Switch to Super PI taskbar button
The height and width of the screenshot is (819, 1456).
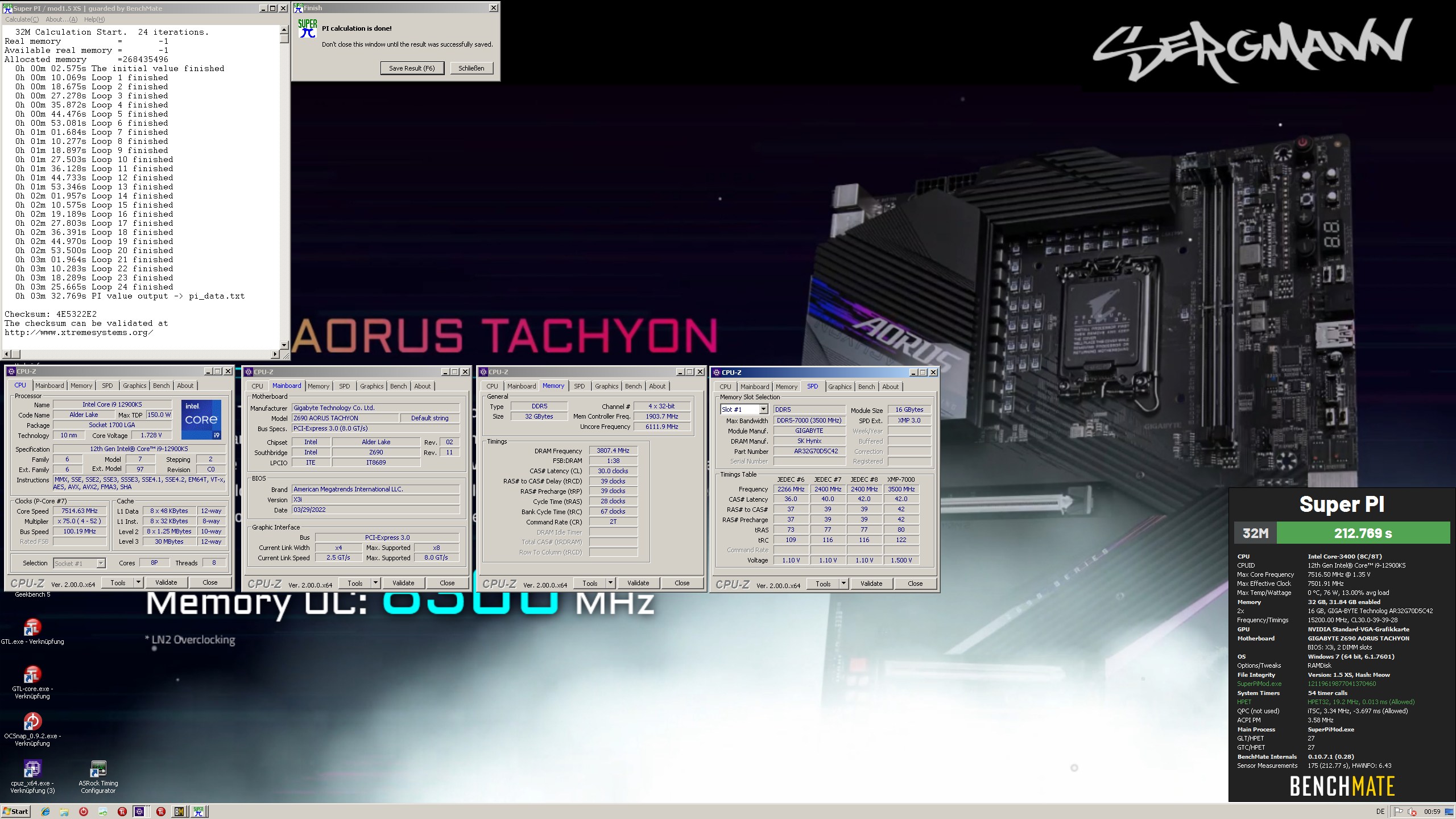tap(198, 812)
